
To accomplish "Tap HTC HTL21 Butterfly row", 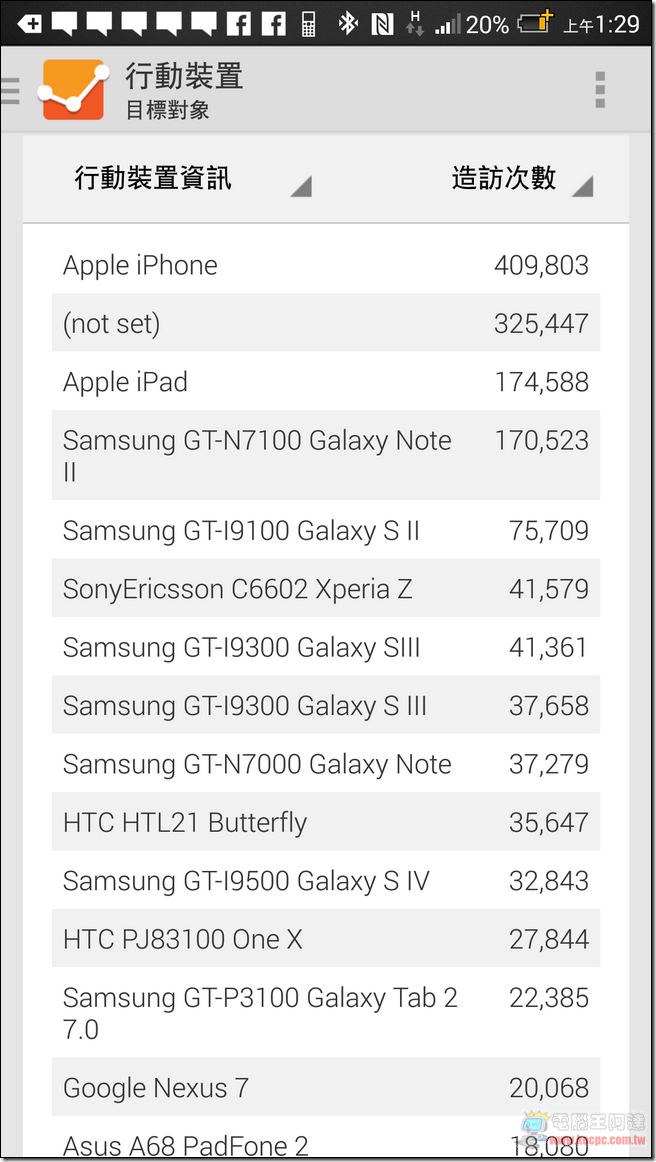I will [326, 822].
